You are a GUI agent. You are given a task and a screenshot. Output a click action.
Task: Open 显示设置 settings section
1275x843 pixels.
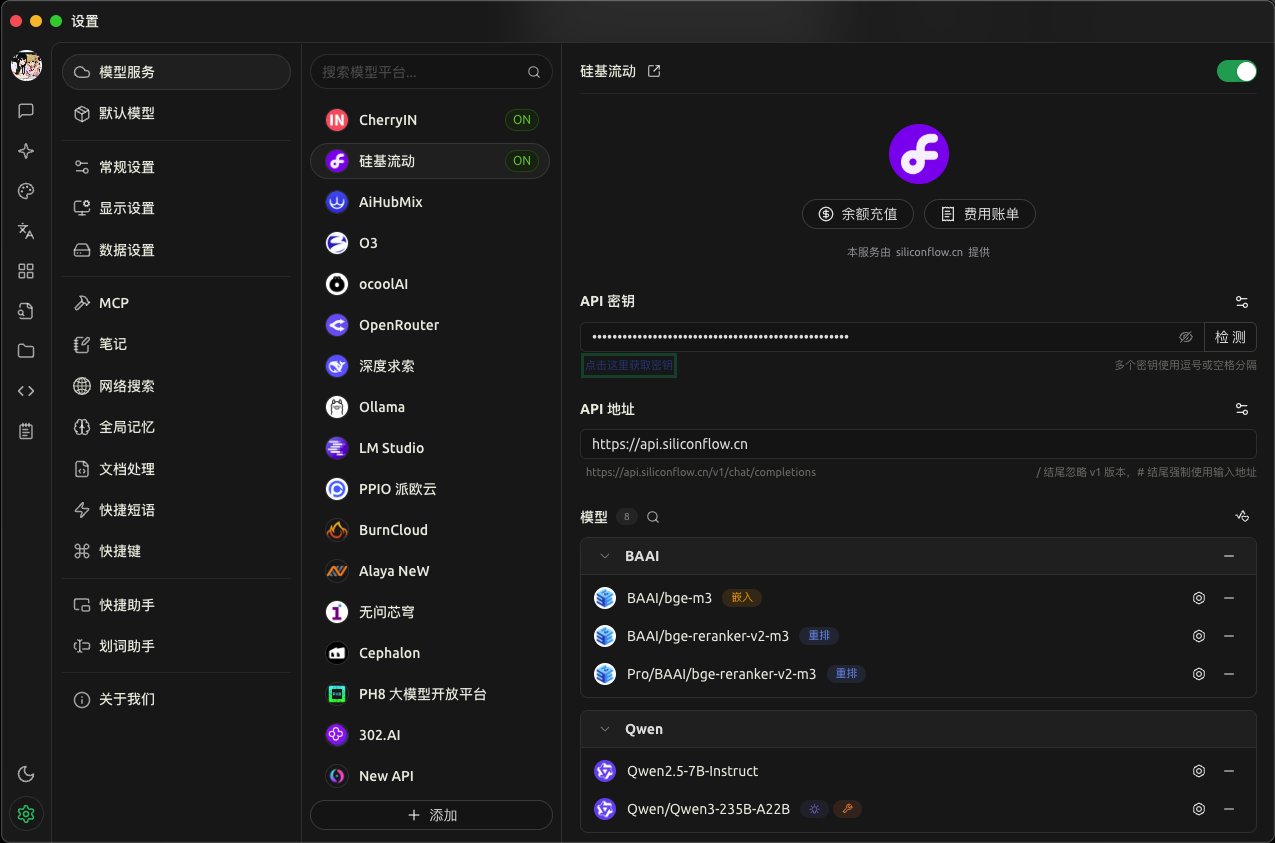pyautogui.click(x=176, y=208)
